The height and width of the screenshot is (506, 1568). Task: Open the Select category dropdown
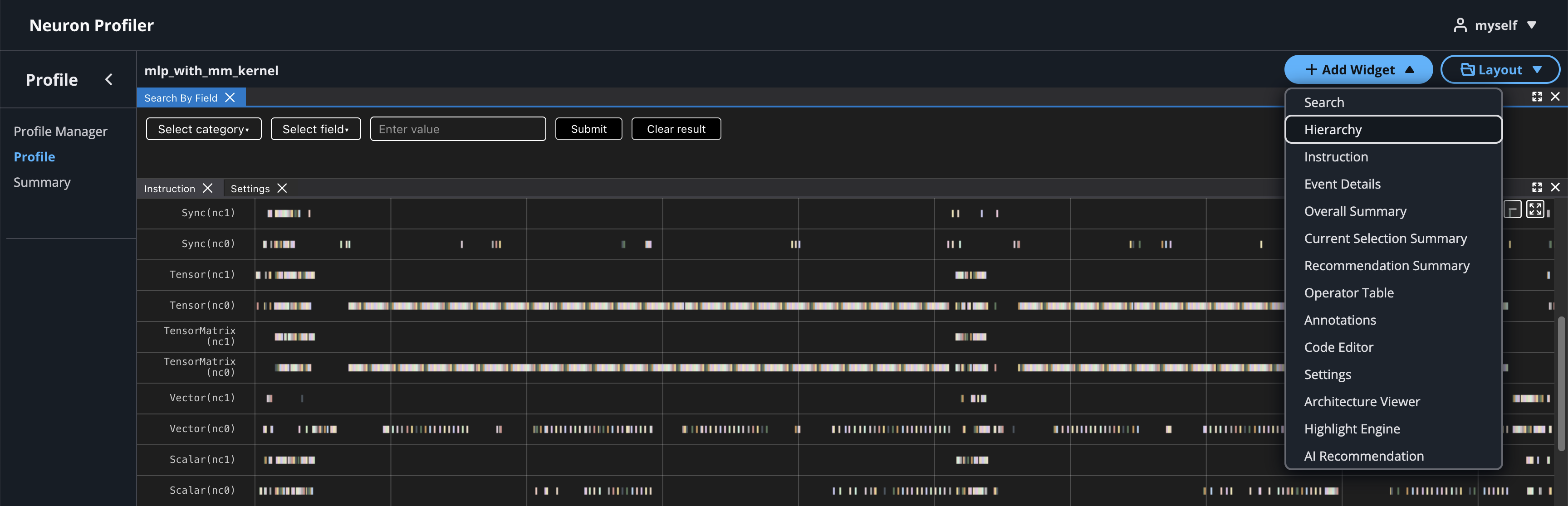(x=203, y=129)
